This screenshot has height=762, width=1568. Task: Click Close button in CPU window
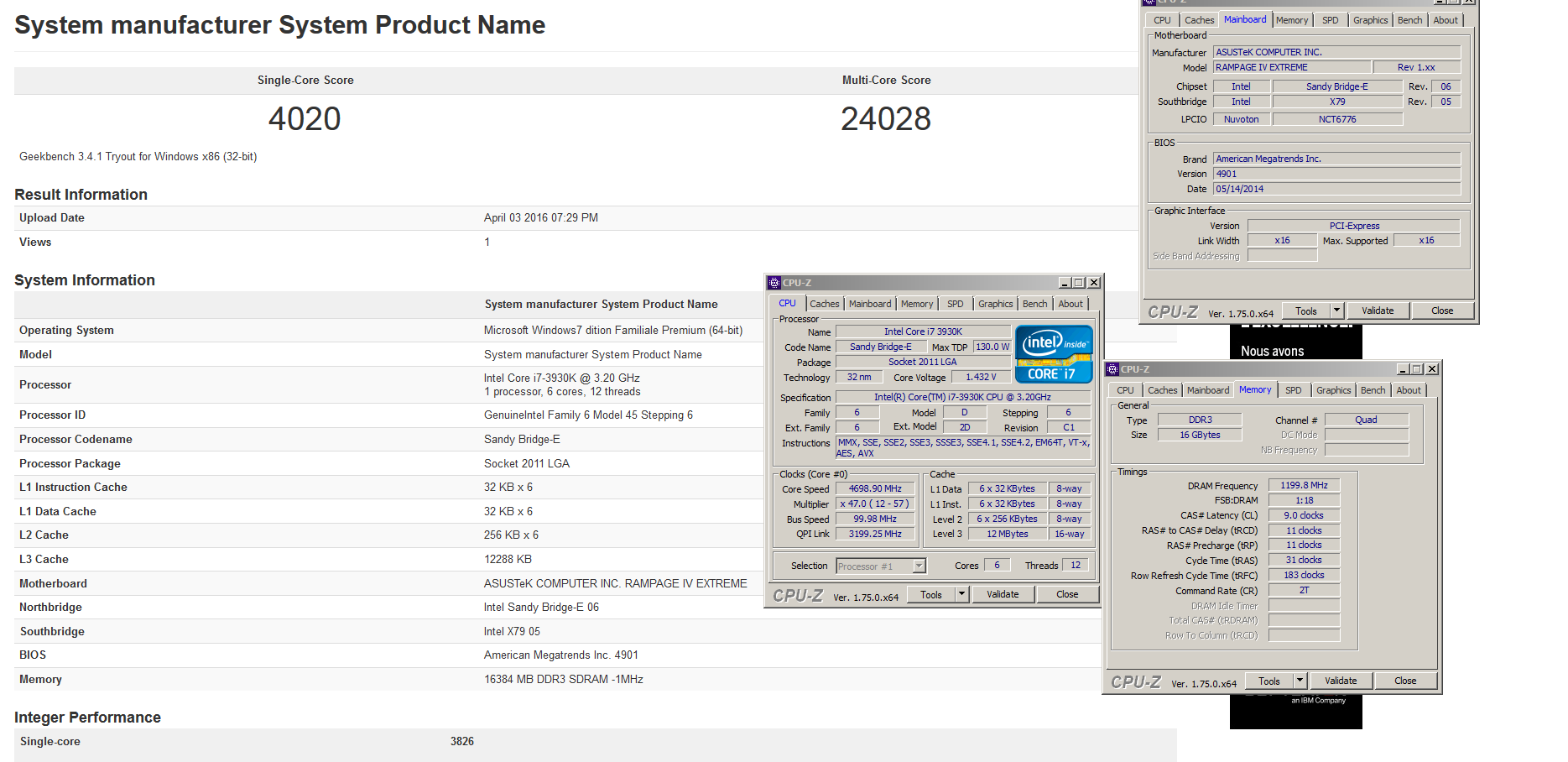[x=1067, y=594]
